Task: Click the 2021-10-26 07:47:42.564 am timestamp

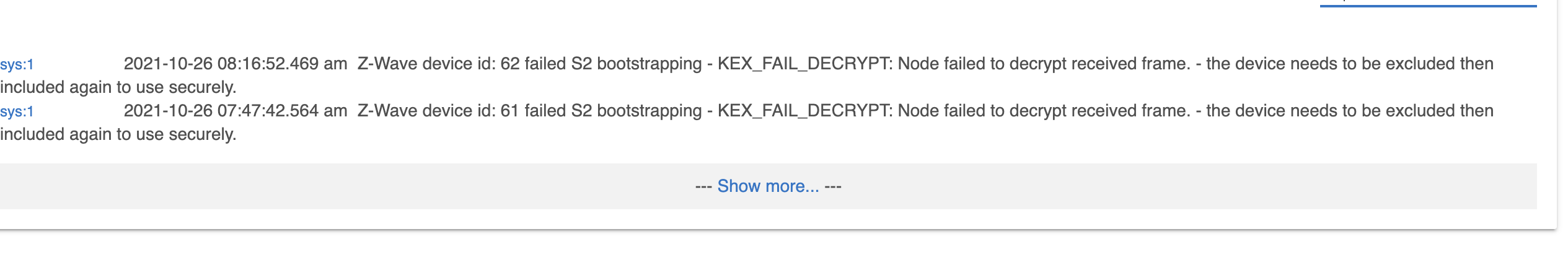Action: tap(235, 111)
